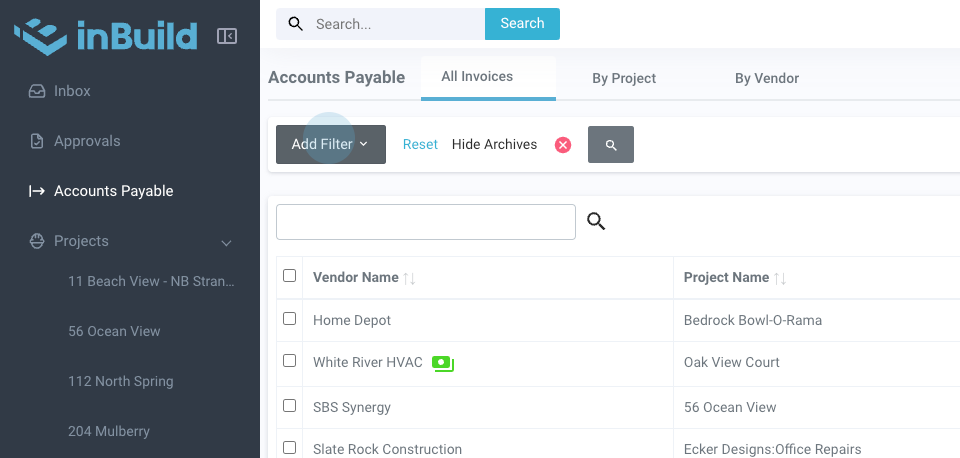Click the magnifier beside the table search box
This screenshot has width=960, height=458.
pyautogui.click(x=596, y=222)
